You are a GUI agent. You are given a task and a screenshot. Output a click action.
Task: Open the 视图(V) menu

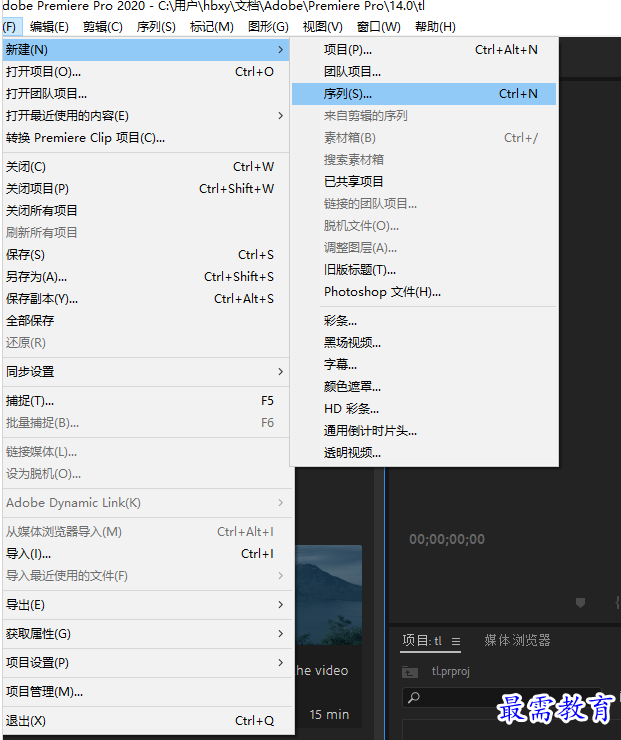tap(322, 27)
